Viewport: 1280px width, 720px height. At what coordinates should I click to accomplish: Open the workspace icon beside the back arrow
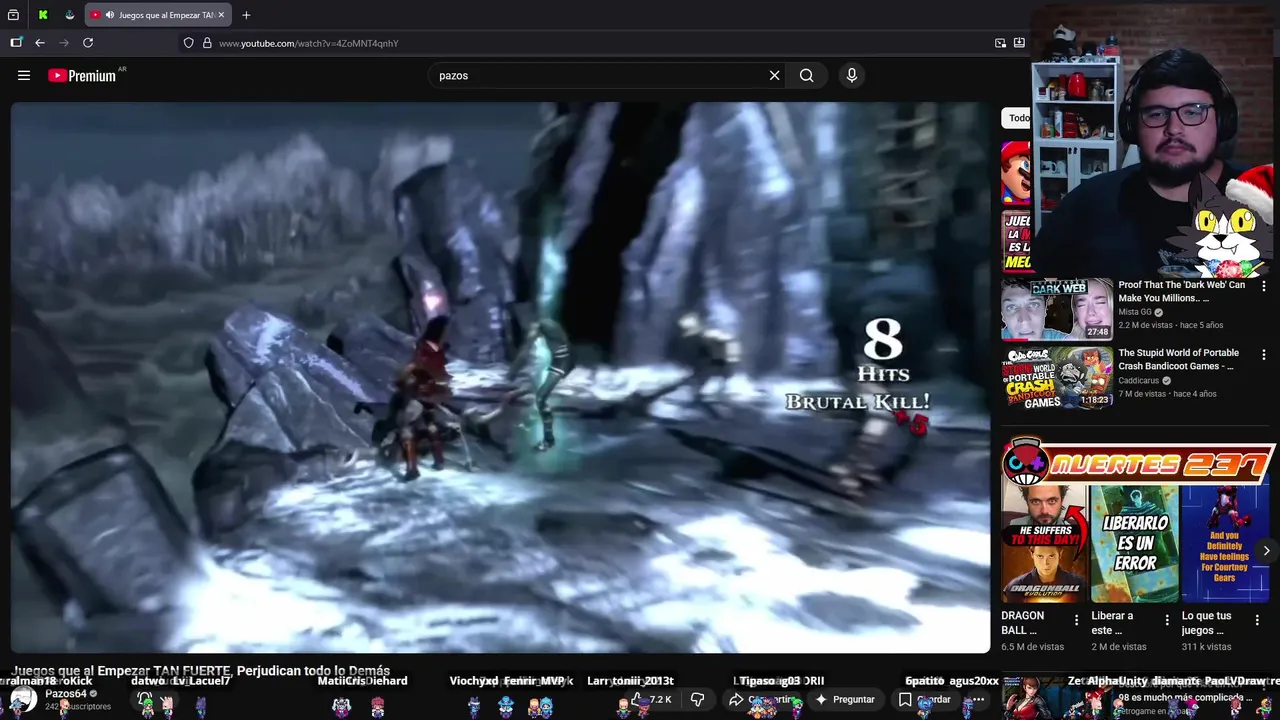coord(16,43)
